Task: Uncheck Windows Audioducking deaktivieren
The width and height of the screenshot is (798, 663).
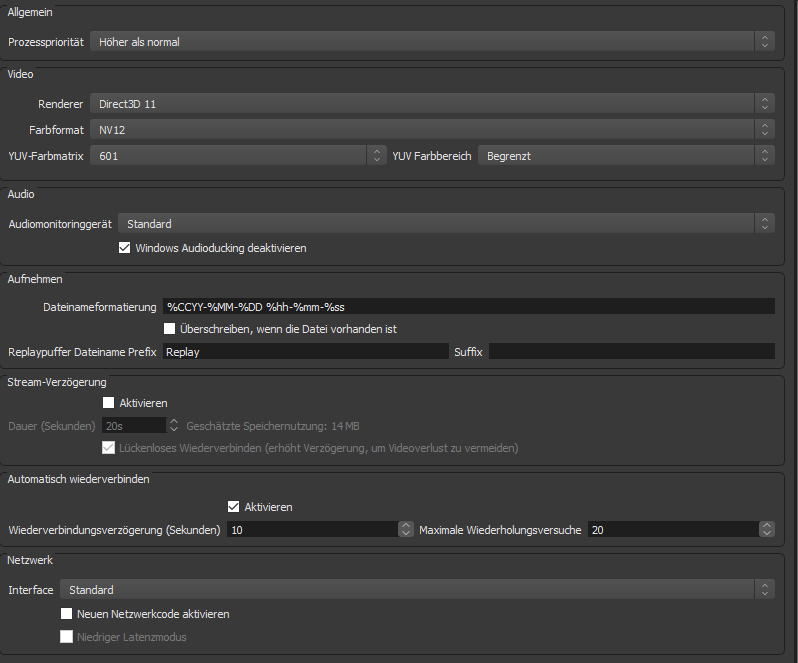Action: (x=125, y=248)
